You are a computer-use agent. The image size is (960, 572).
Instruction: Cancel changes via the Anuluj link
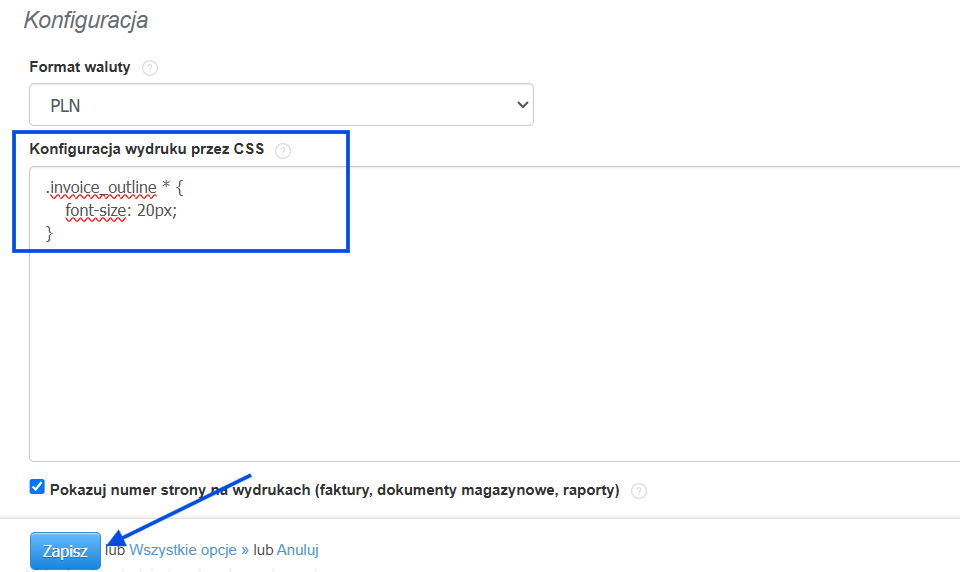298,550
